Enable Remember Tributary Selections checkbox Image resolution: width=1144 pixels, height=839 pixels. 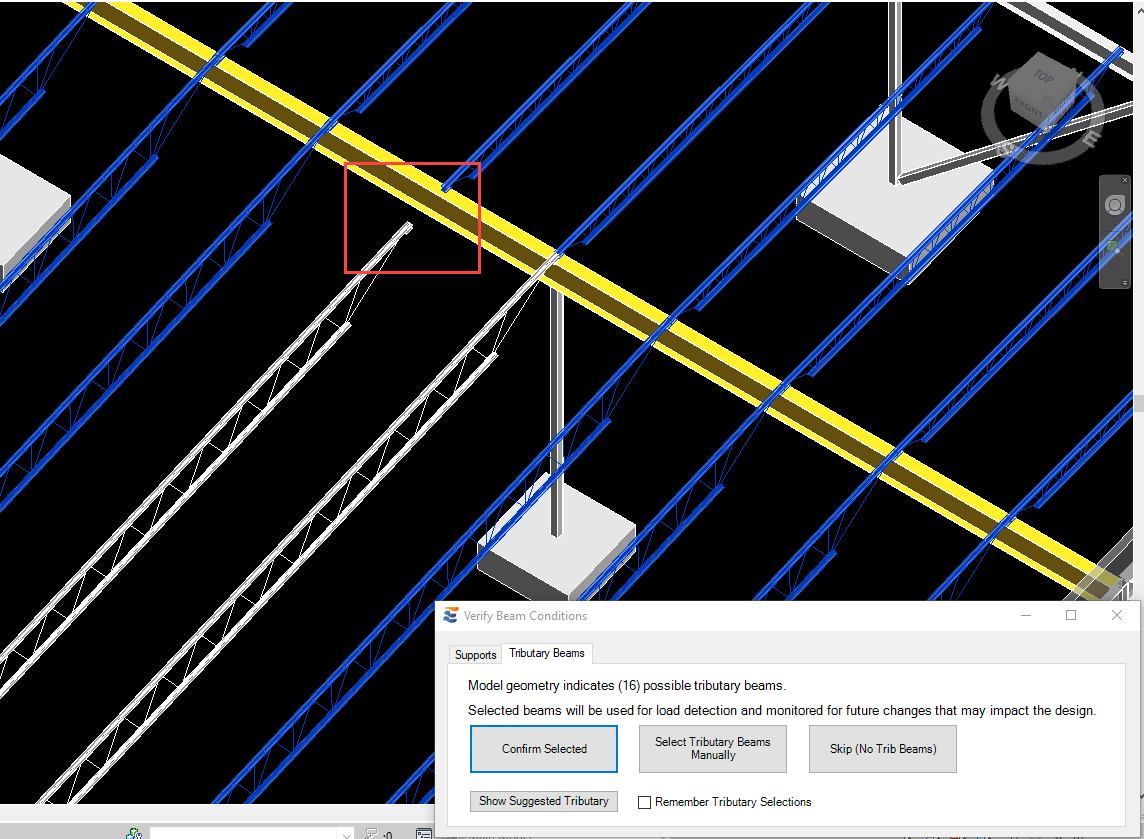tap(645, 802)
